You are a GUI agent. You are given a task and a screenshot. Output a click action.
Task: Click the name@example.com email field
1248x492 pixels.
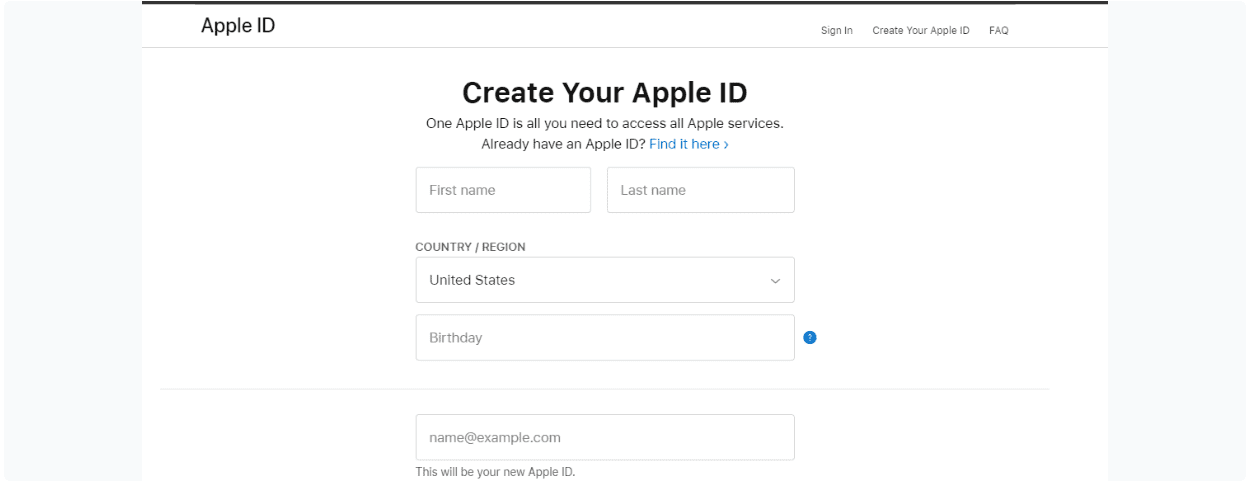pyautogui.click(x=604, y=438)
